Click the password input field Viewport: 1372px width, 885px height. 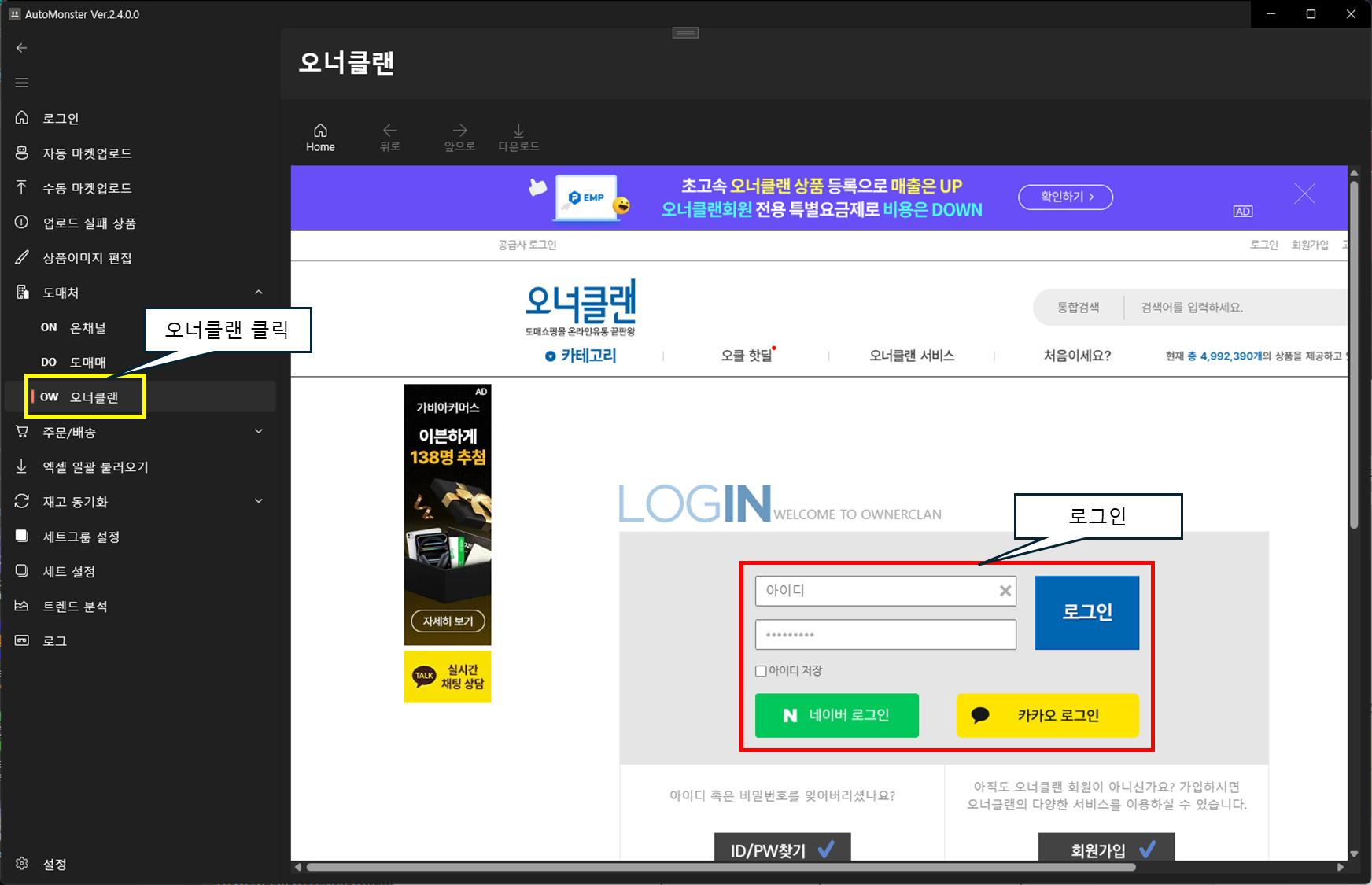886,635
